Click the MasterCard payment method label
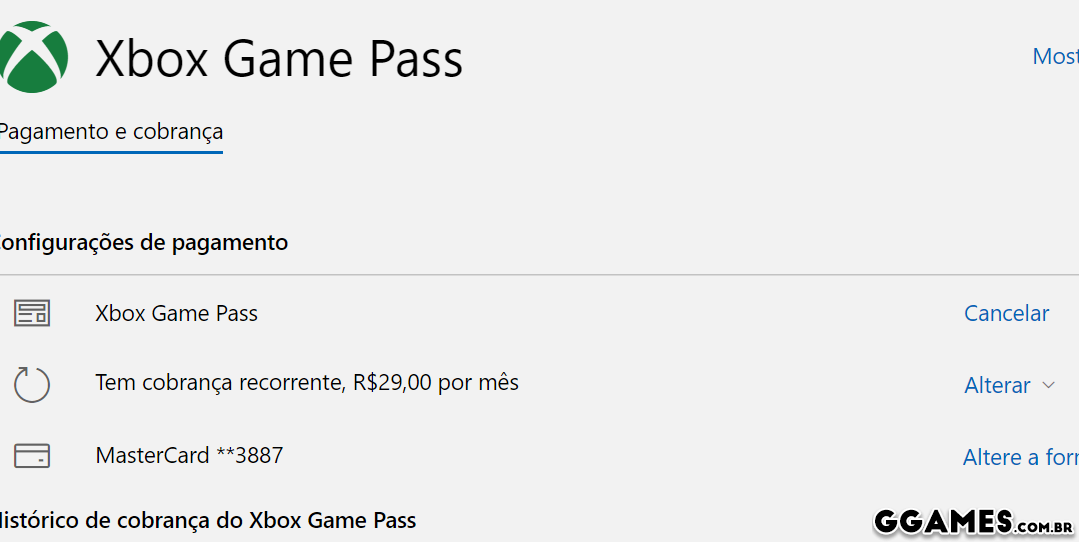 153,456
